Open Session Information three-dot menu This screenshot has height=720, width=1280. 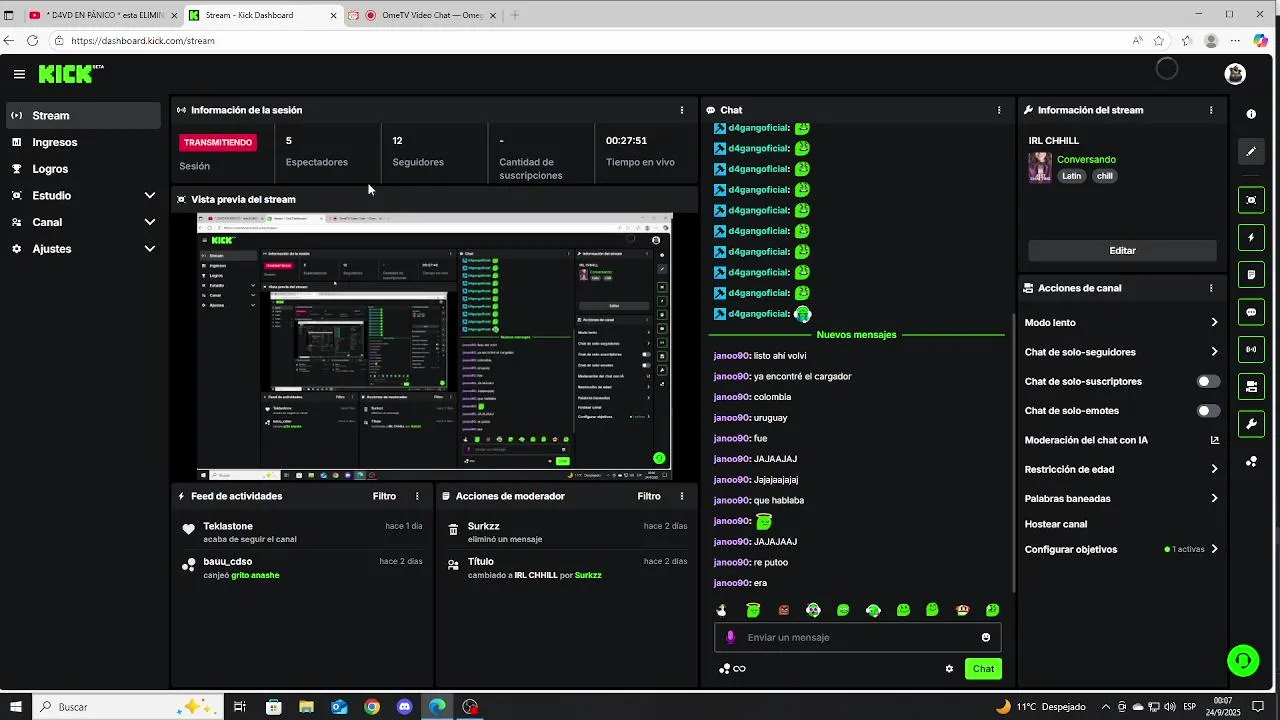pos(682,110)
